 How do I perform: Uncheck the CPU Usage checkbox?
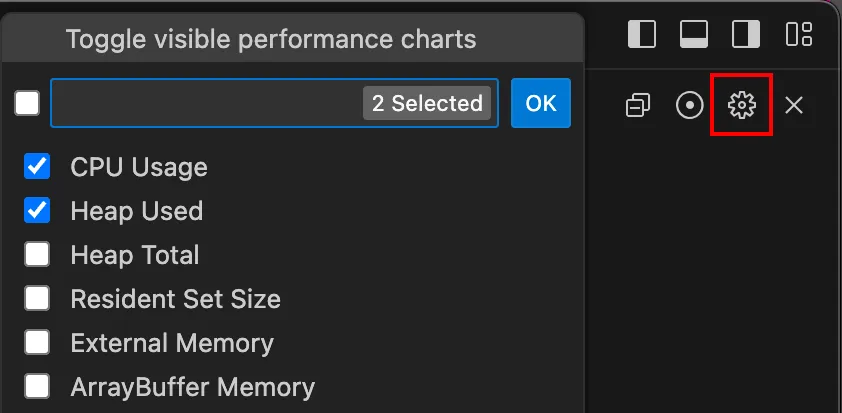click(37, 166)
